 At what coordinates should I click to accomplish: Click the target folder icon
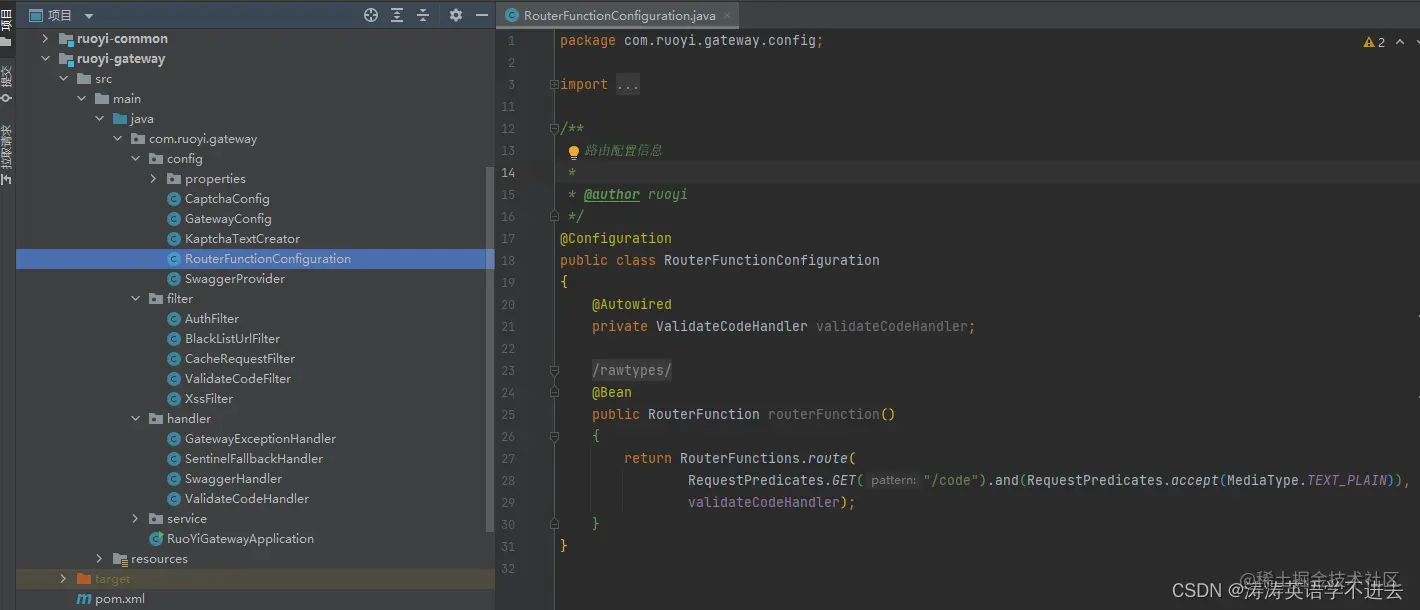pos(84,579)
